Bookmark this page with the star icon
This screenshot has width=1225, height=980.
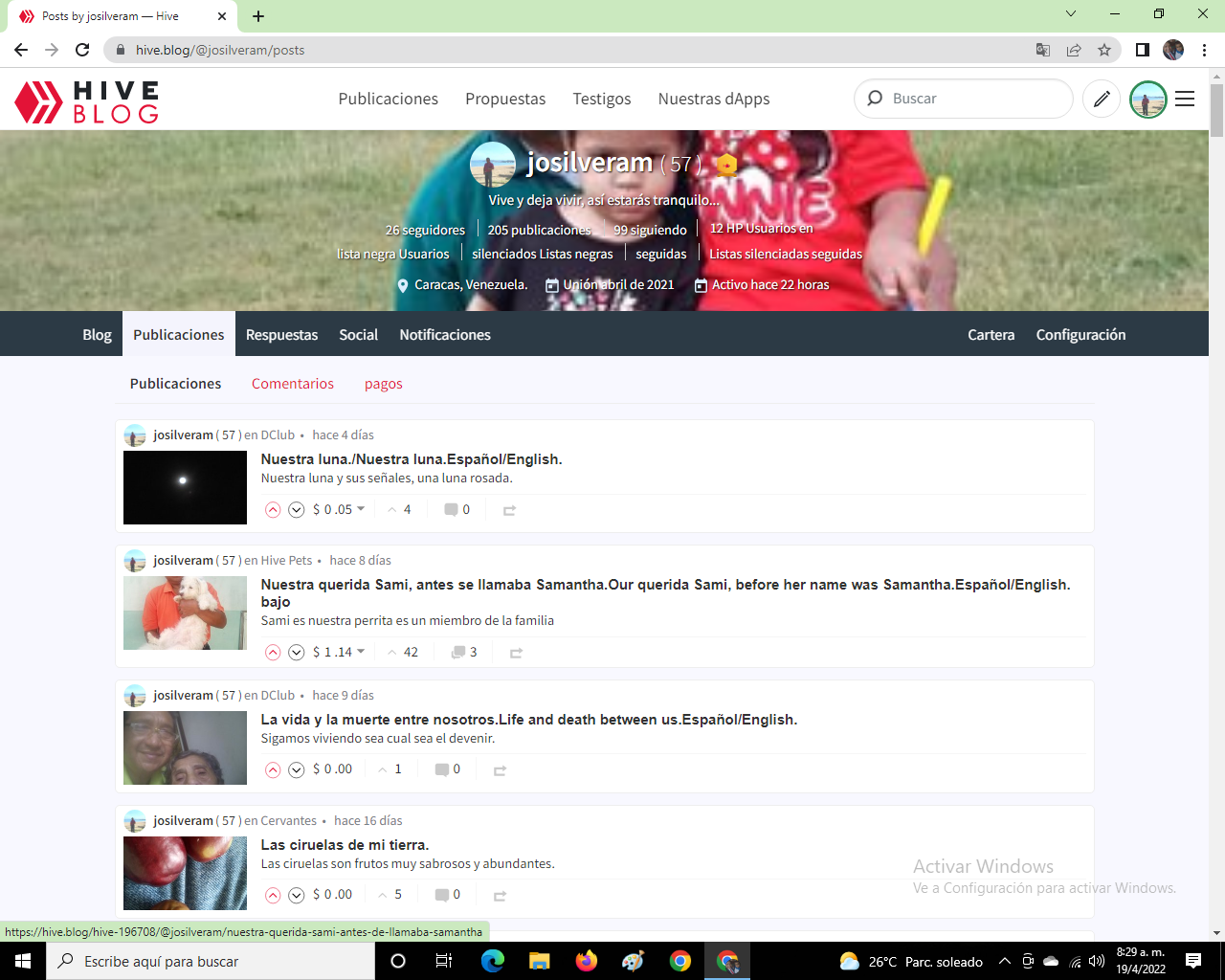pos(1104,50)
